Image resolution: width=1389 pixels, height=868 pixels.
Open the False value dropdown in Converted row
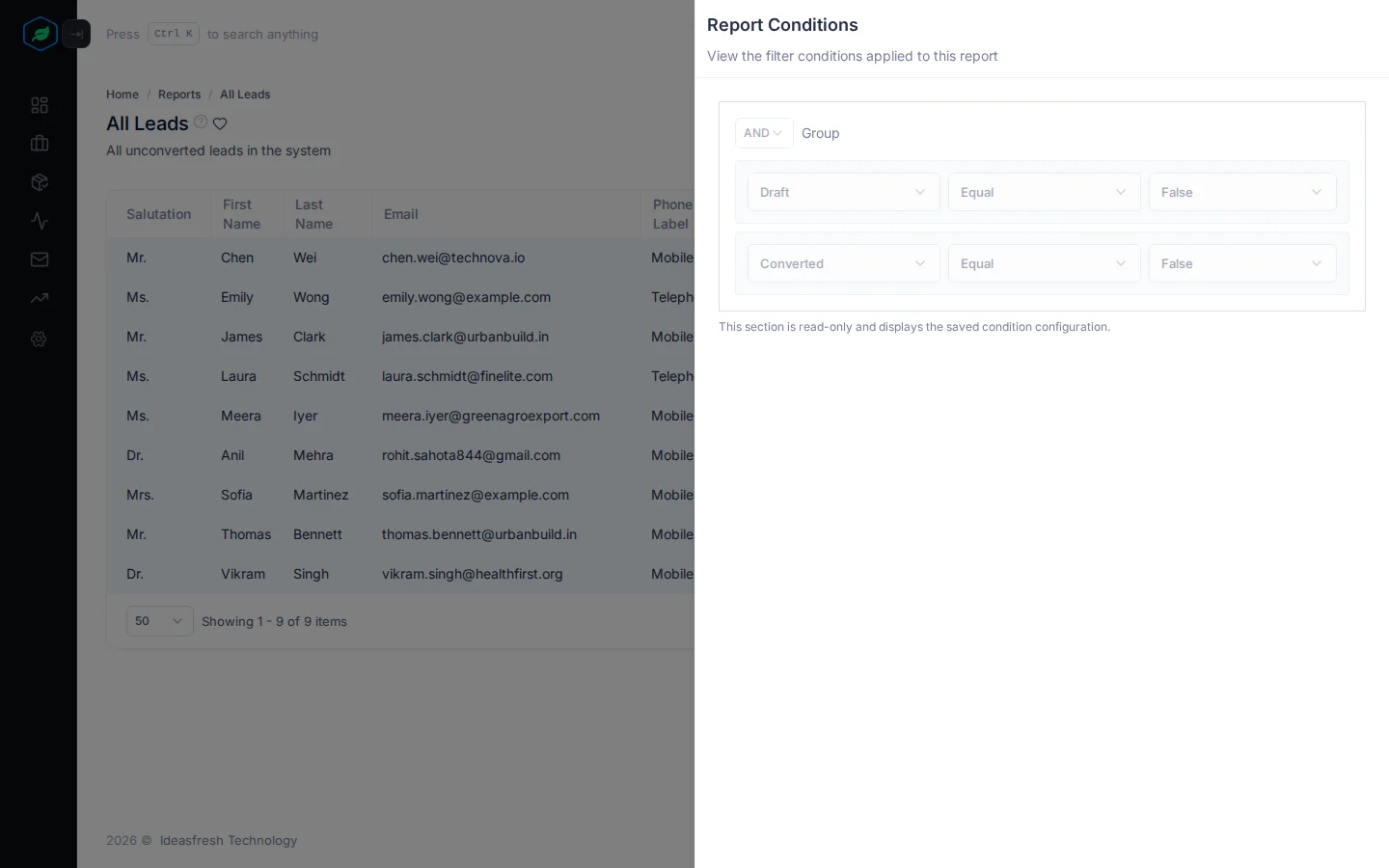(x=1242, y=263)
